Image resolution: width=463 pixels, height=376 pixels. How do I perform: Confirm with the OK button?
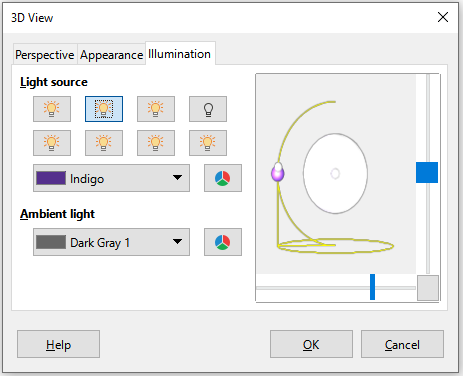(311, 344)
